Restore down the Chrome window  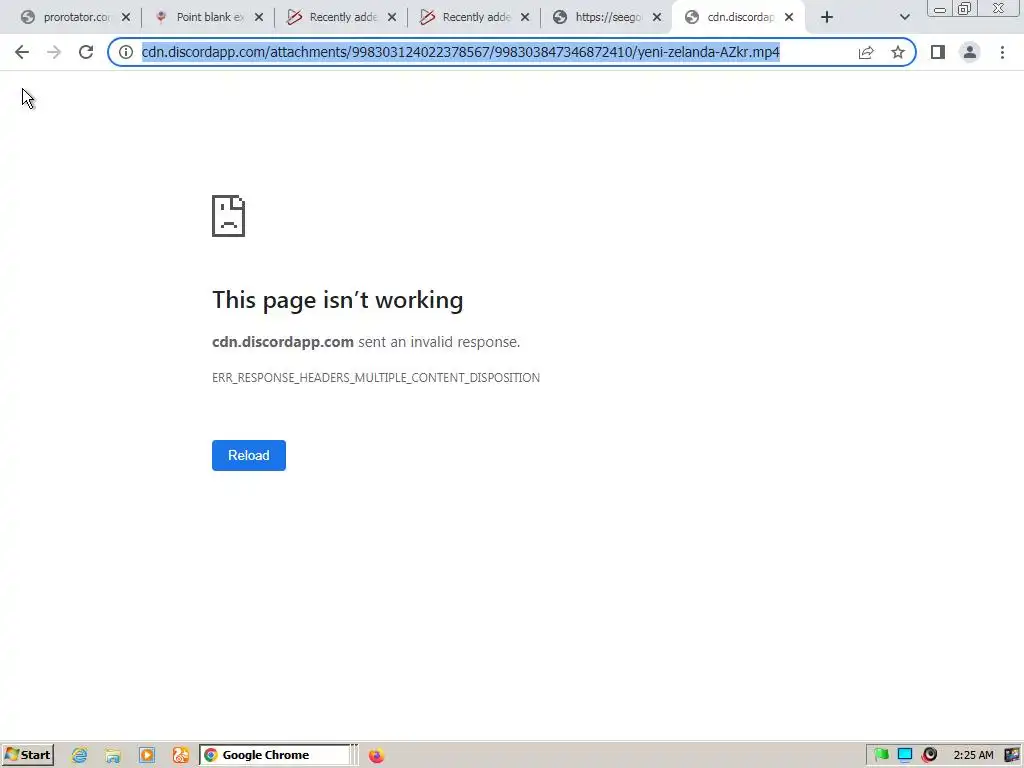coord(964,9)
